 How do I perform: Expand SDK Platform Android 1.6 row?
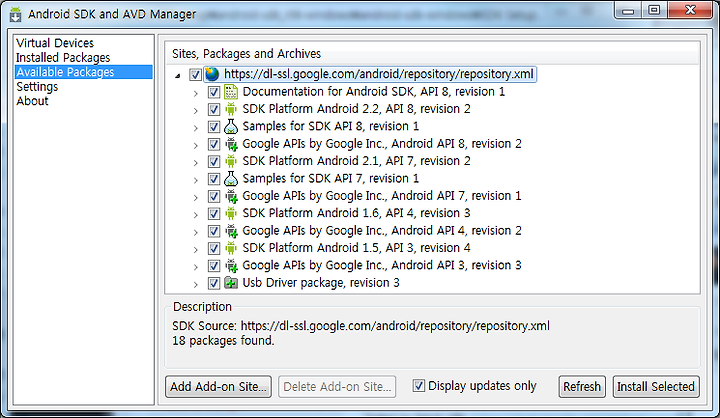[x=196, y=215]
